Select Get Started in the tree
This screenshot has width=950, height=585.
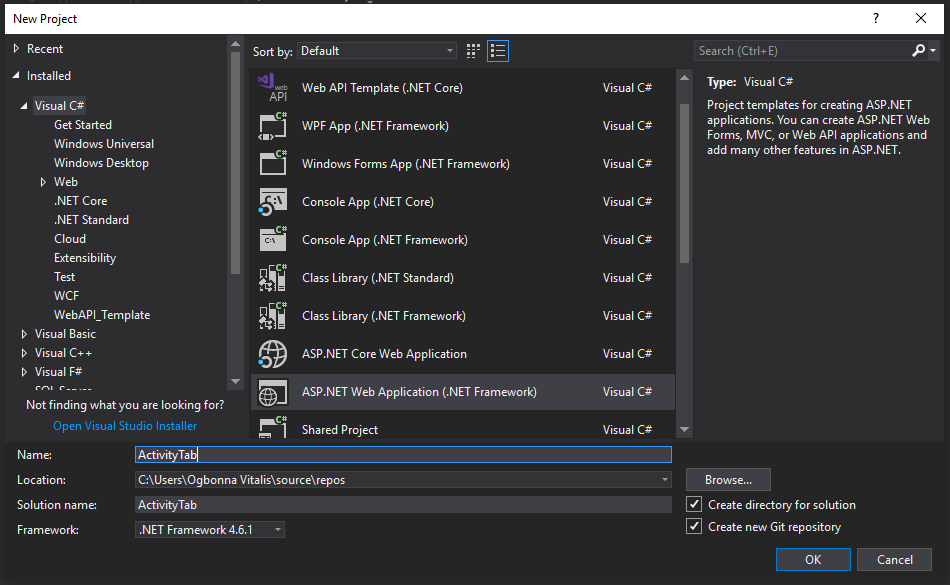83,125
